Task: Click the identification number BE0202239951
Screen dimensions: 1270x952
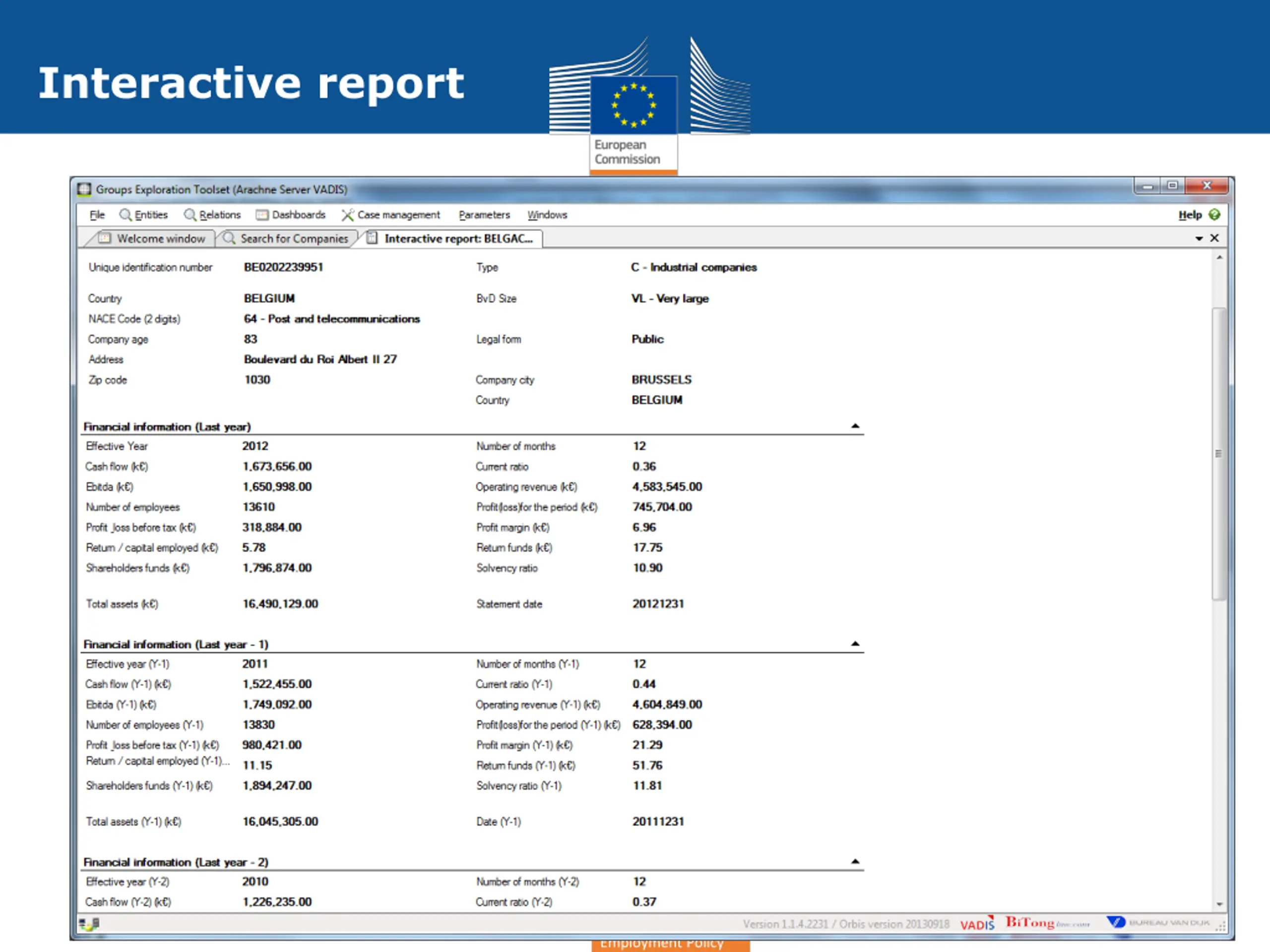Action: [284, 267]
